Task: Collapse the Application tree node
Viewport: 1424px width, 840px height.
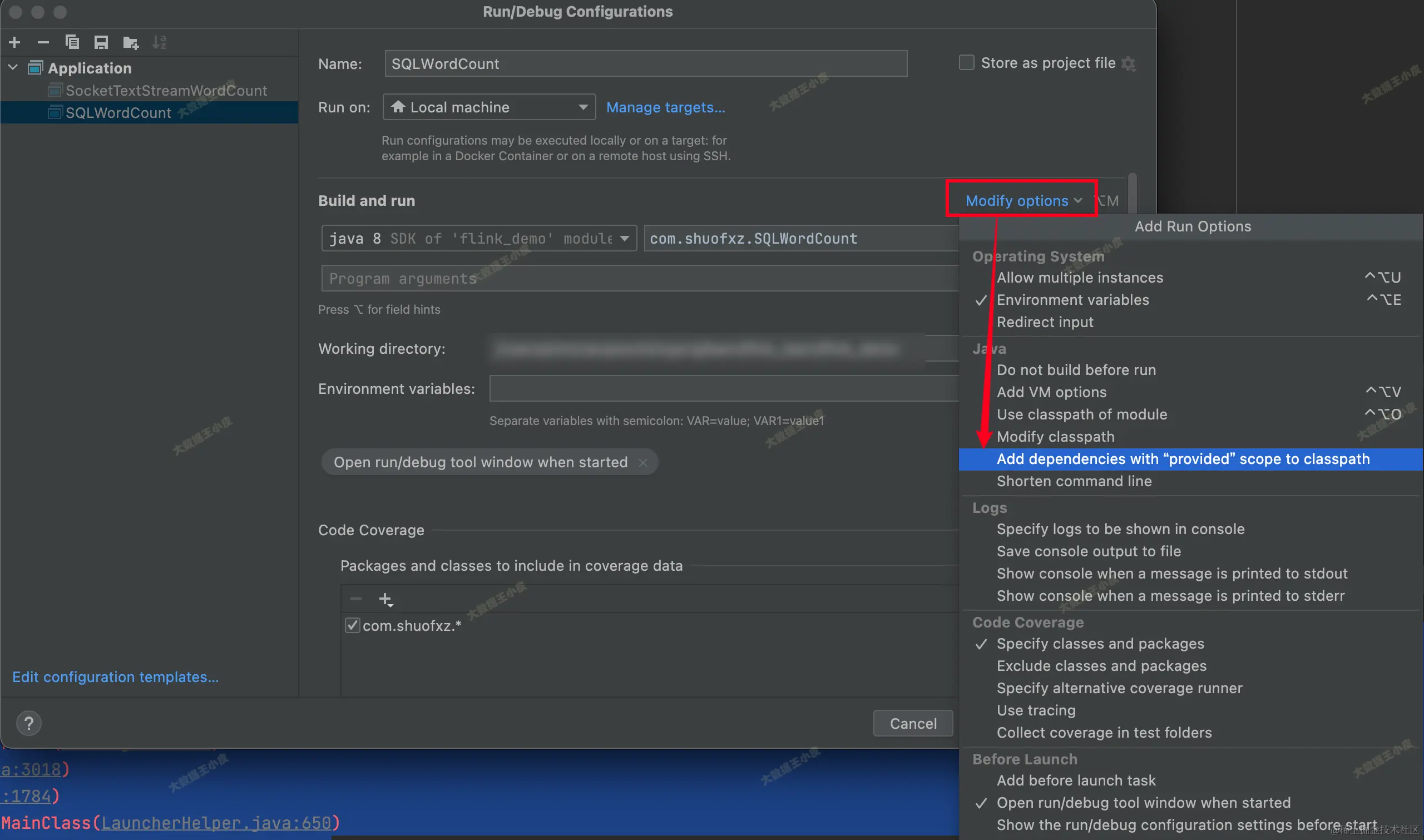Action: point(13,68)
